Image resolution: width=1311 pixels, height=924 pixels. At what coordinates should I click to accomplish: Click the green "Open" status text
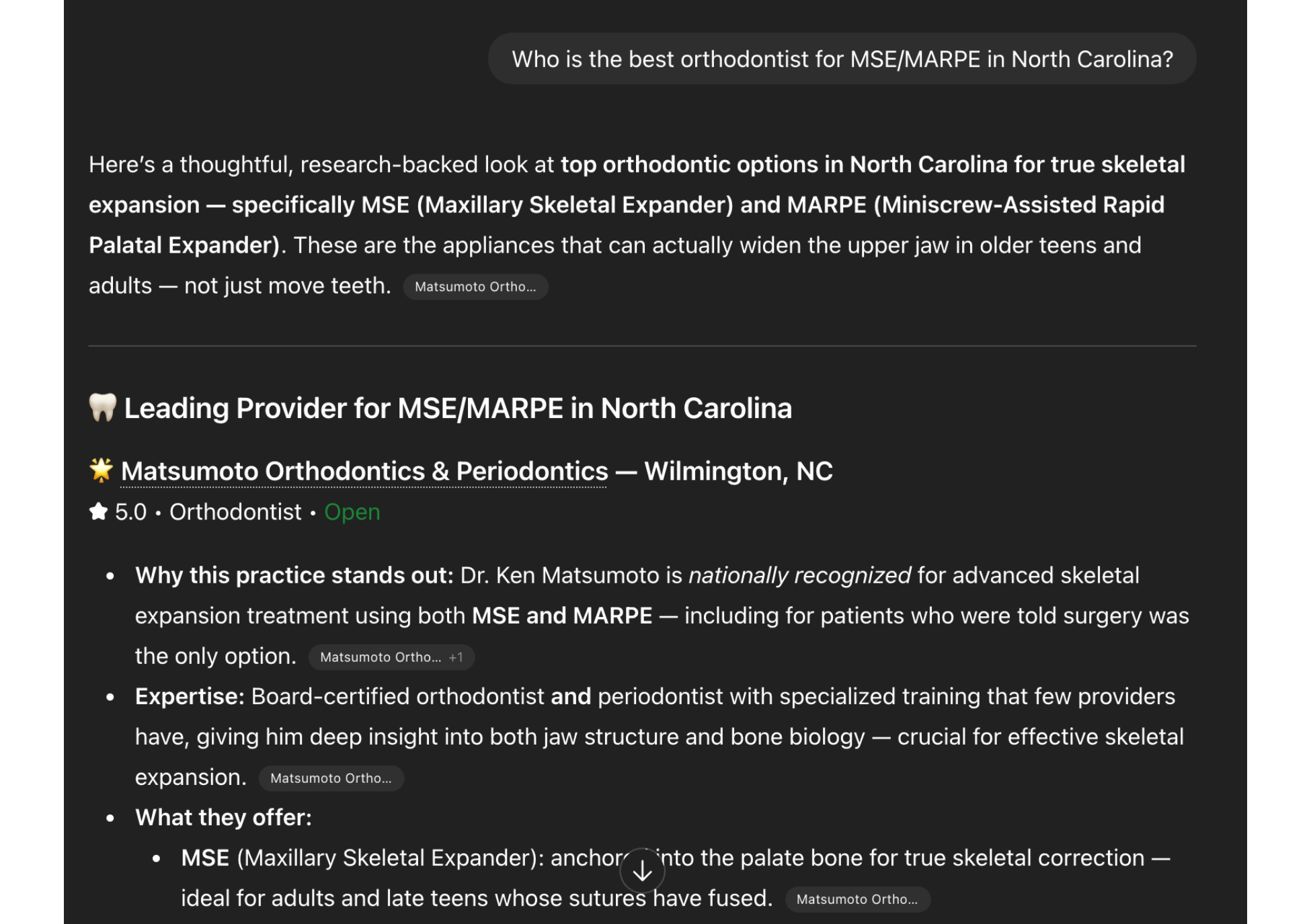[352, 512]
